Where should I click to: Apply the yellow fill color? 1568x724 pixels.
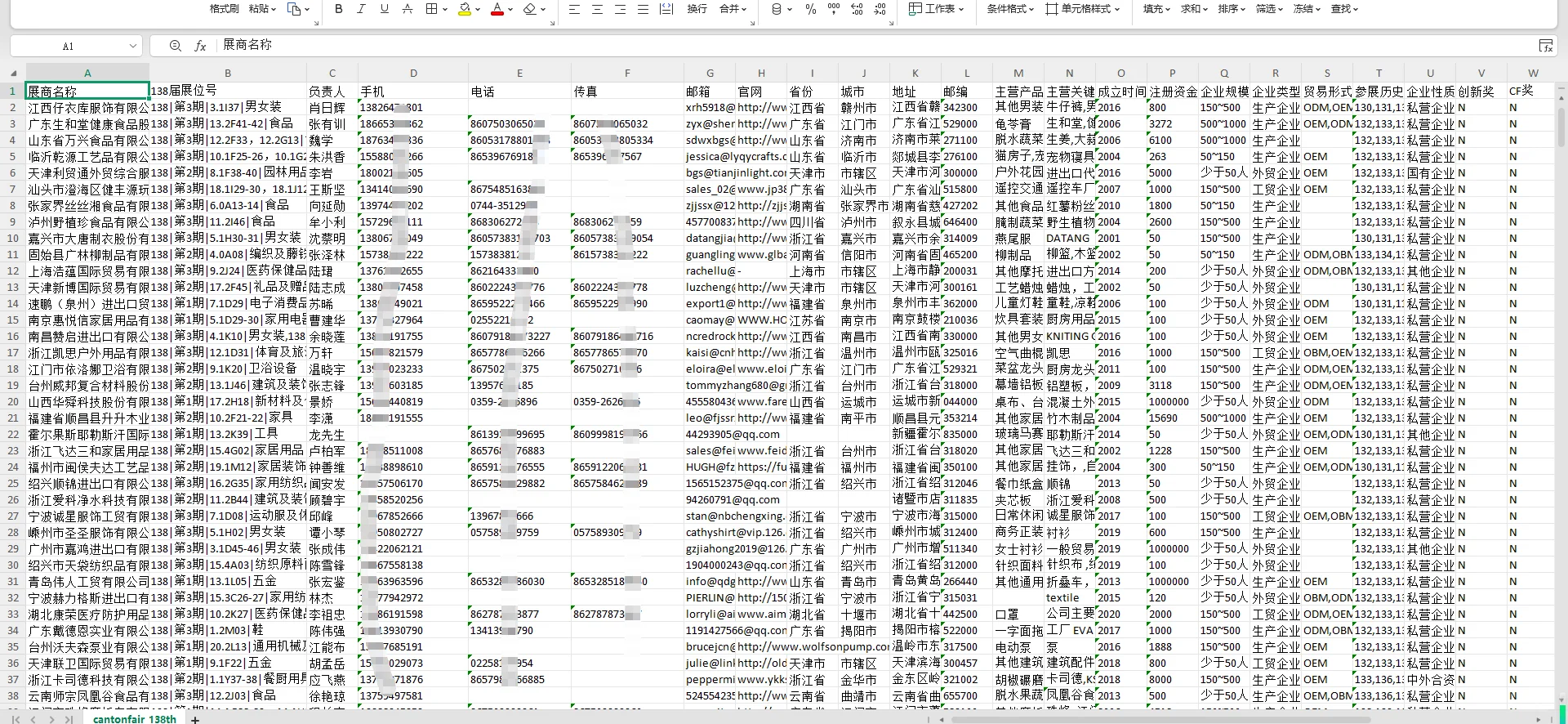coord(465,9)
